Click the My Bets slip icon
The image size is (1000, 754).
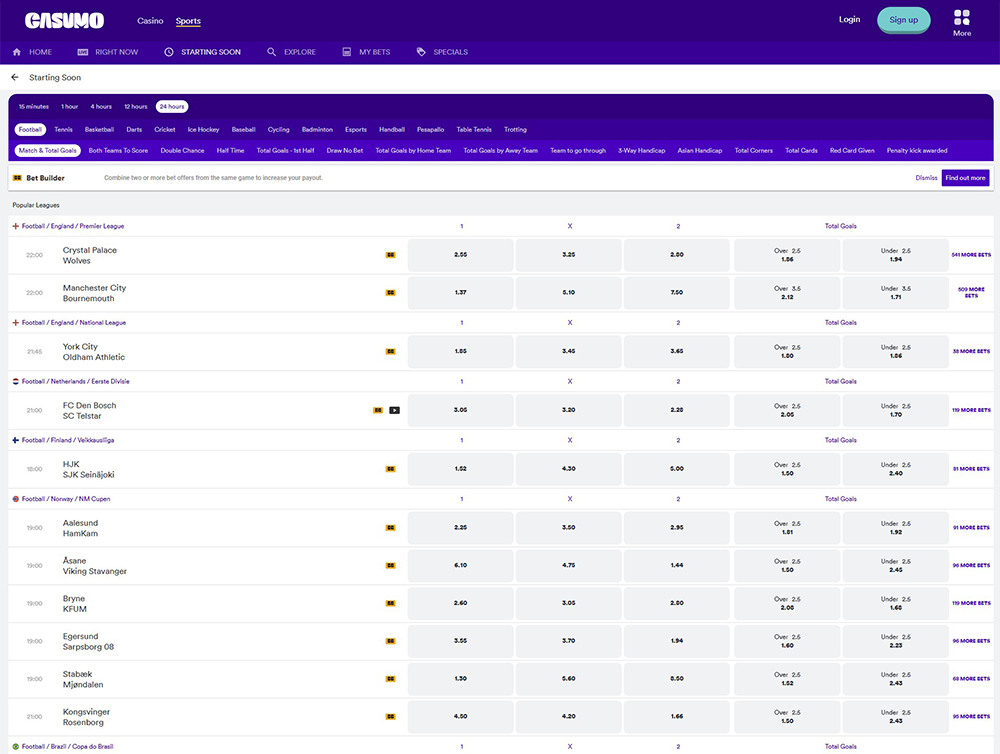coord(347,52)
